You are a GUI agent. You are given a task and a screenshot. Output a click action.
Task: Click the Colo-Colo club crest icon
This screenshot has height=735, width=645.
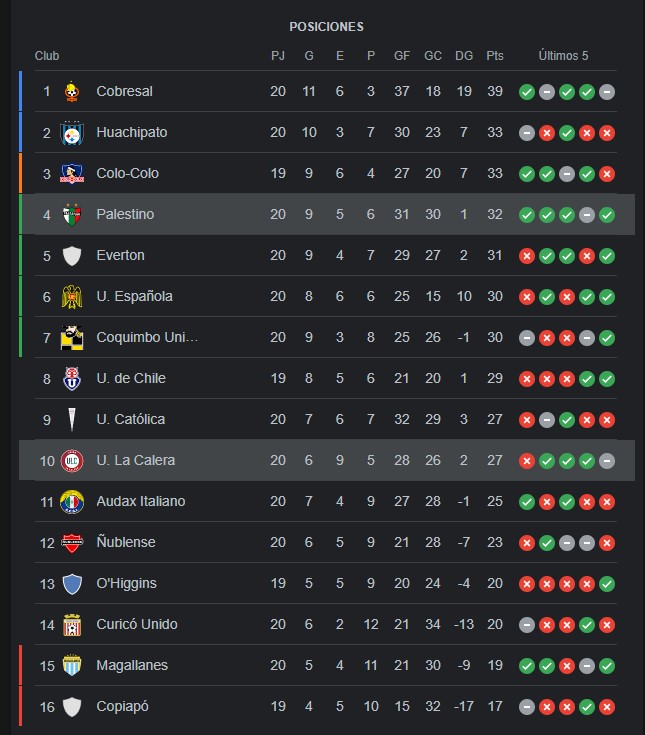pos(72,173)
